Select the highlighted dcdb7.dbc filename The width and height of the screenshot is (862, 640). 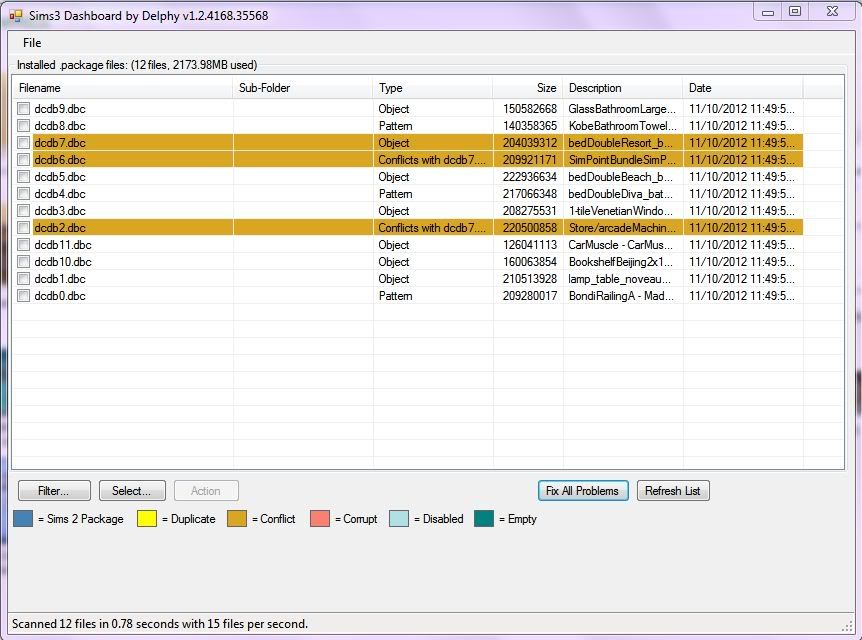60,143
